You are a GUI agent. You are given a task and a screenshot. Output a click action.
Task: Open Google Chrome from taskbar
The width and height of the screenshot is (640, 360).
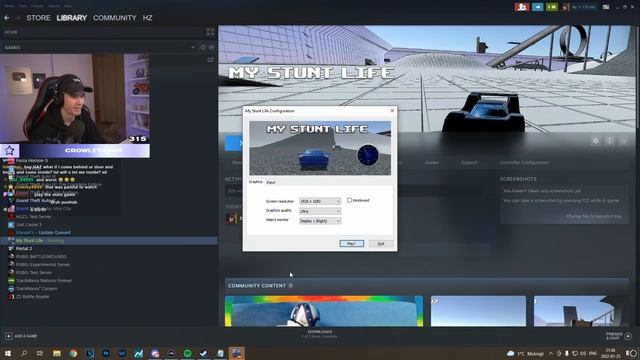(73, 353)
